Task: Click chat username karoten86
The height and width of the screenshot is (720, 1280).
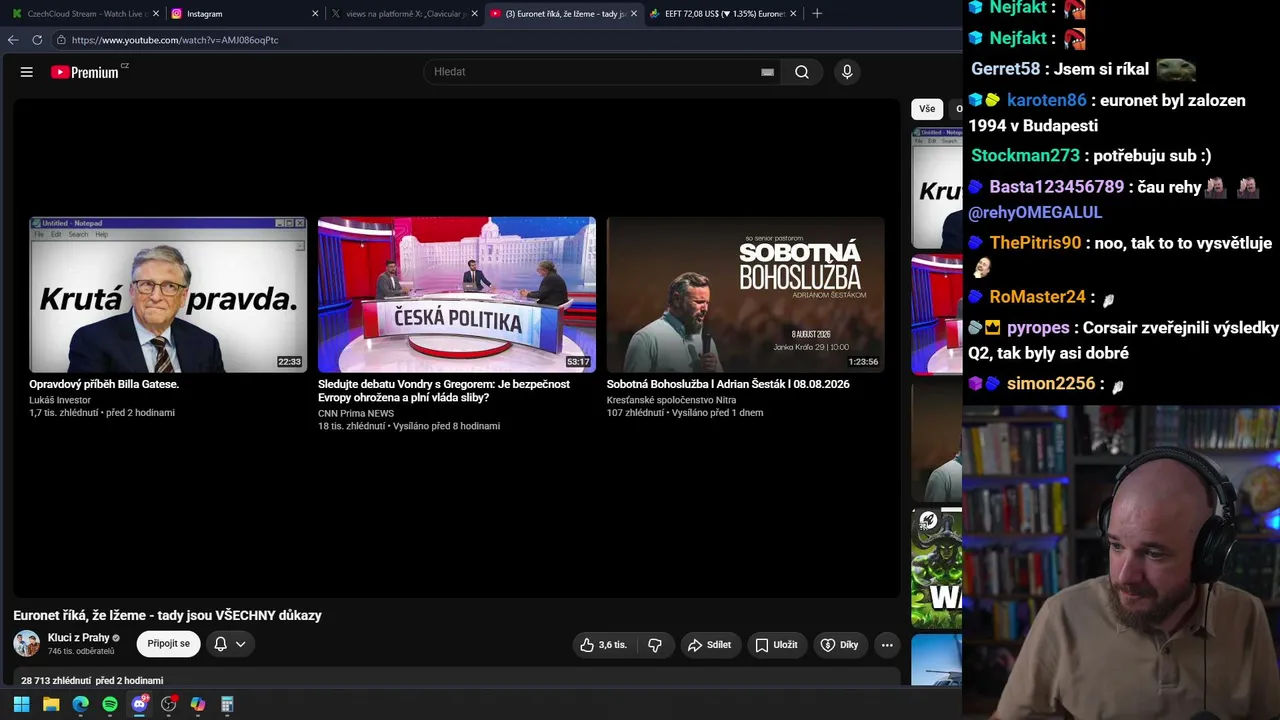Action: [x=1047, y=100]
